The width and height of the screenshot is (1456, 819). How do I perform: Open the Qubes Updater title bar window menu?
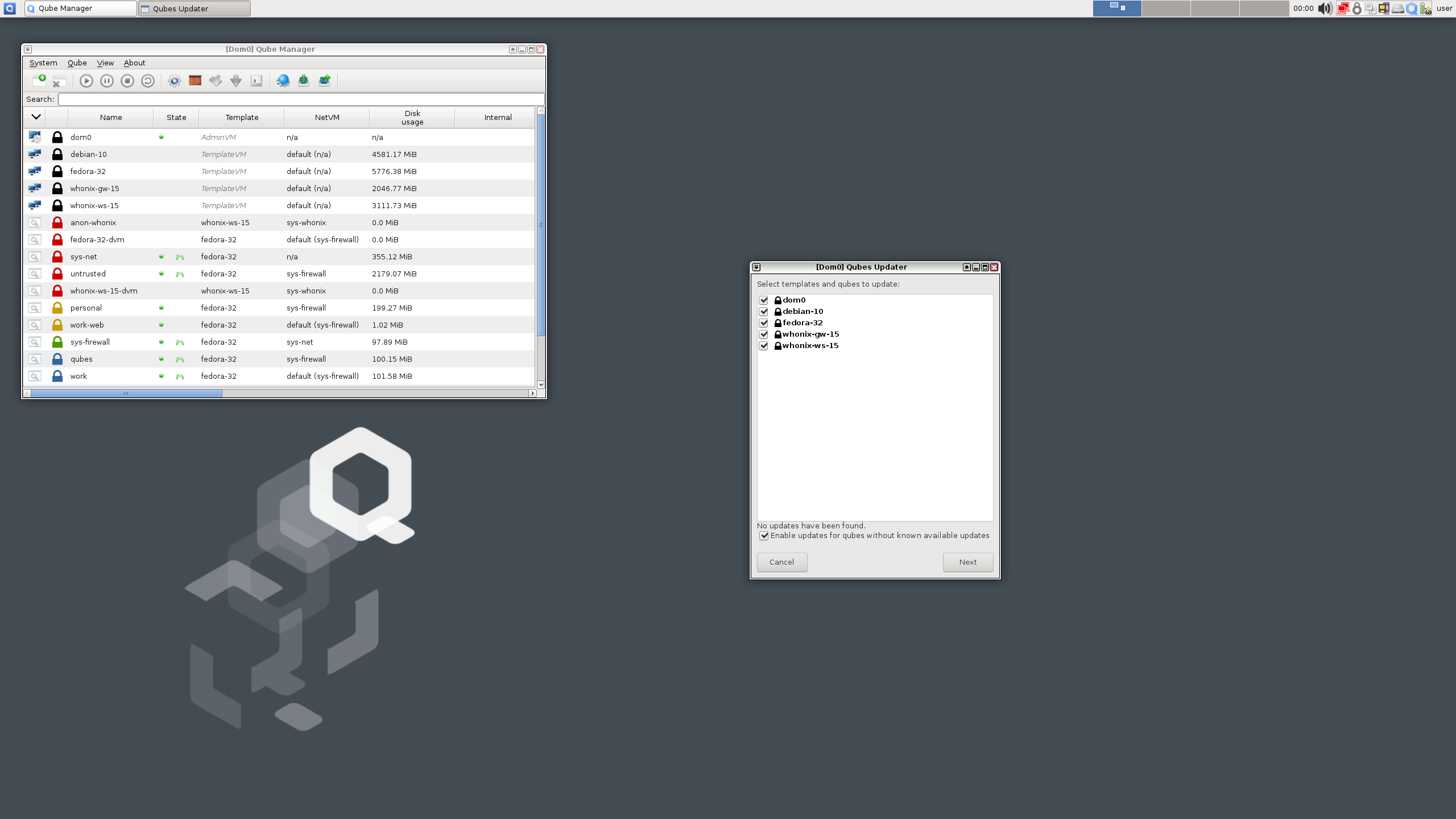click(756, 267)
